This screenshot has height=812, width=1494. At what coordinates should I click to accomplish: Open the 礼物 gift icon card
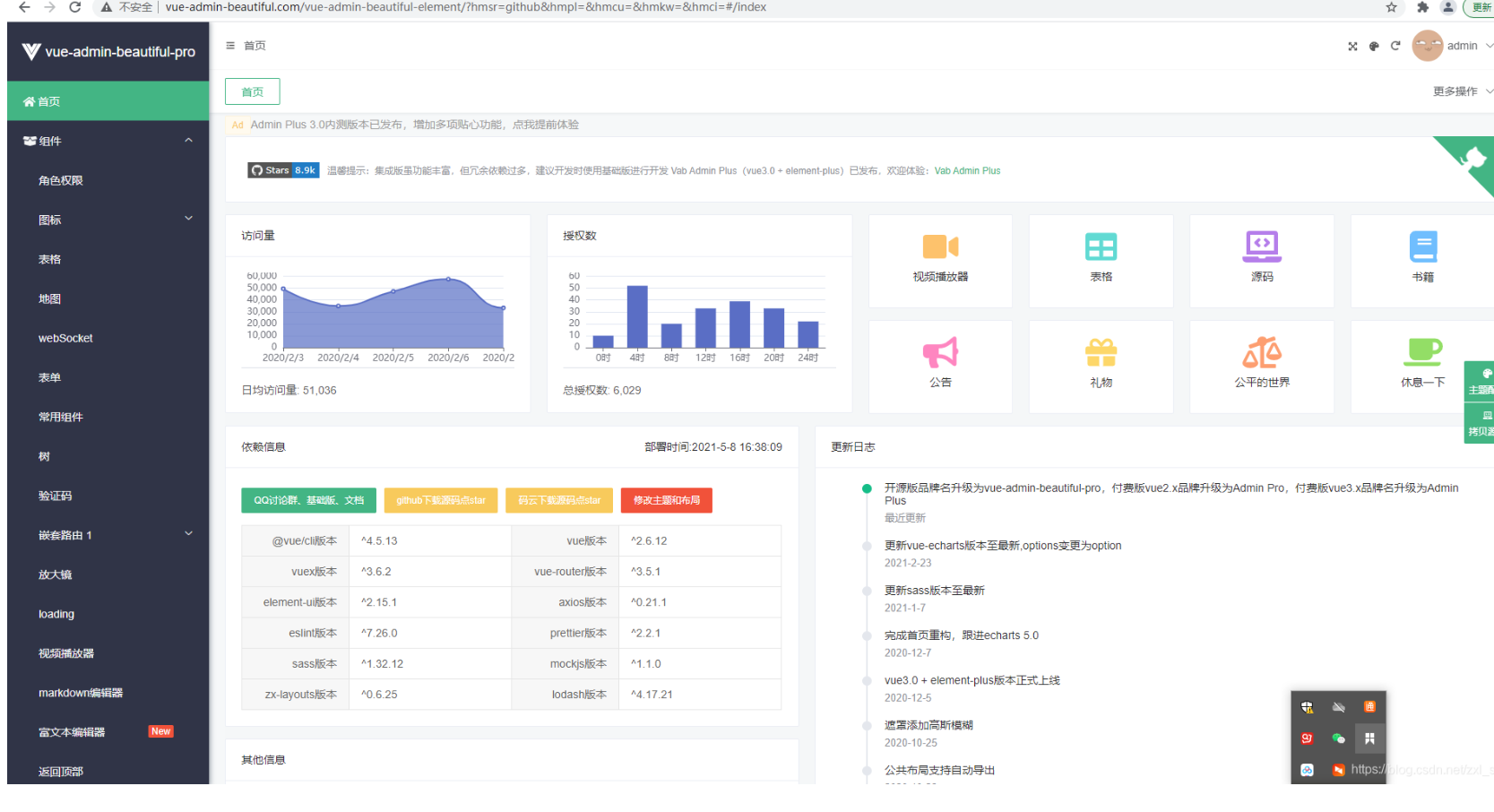(x=1101, y=367)
